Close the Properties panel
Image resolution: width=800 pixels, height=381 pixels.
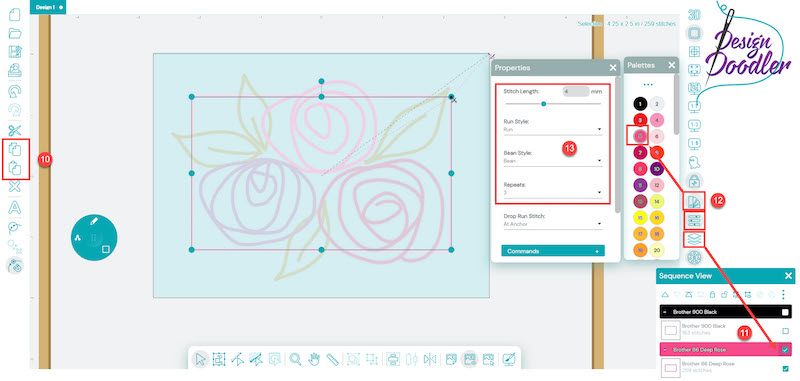click(613, 67)
